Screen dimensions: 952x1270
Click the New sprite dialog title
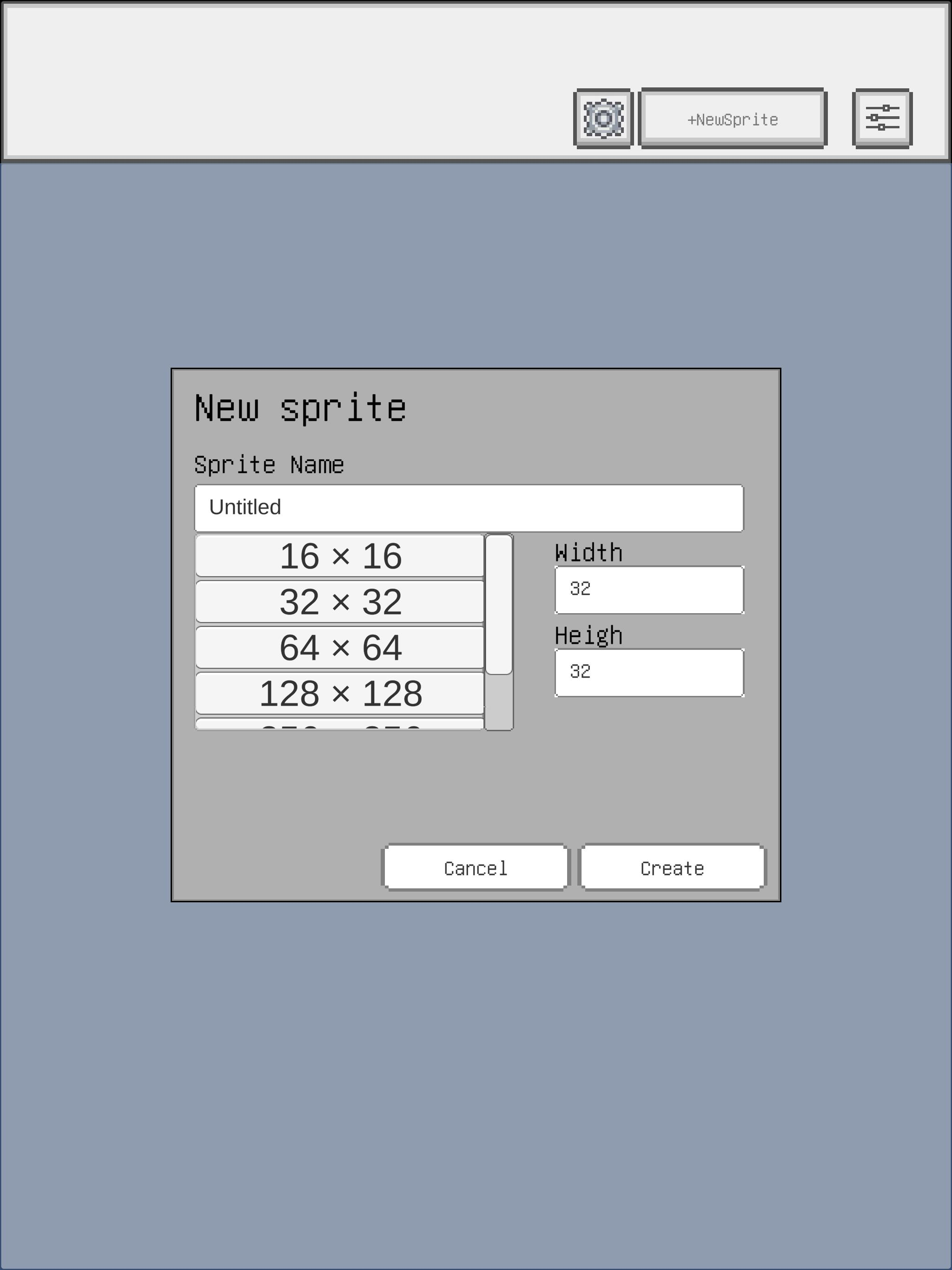click(x=300, y=409)
